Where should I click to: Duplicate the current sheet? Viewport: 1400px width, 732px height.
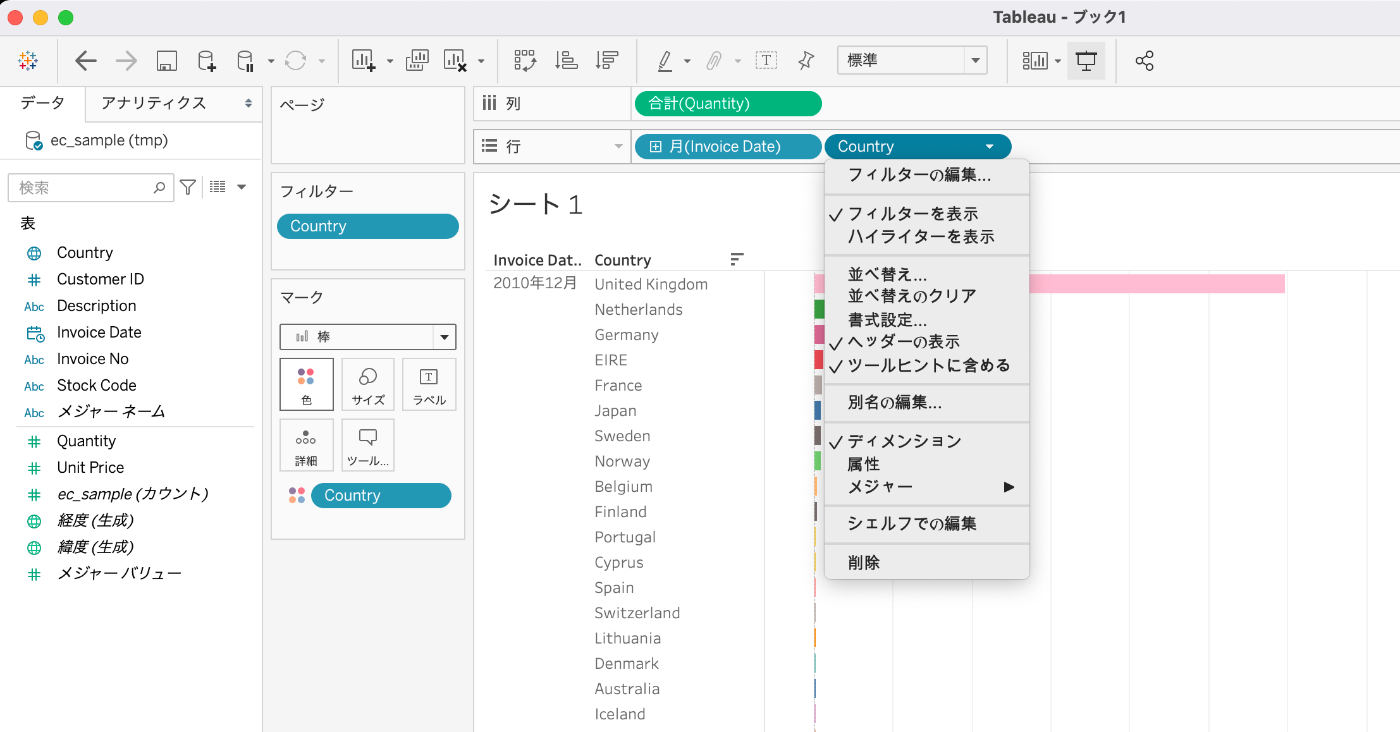coord(417,61)
